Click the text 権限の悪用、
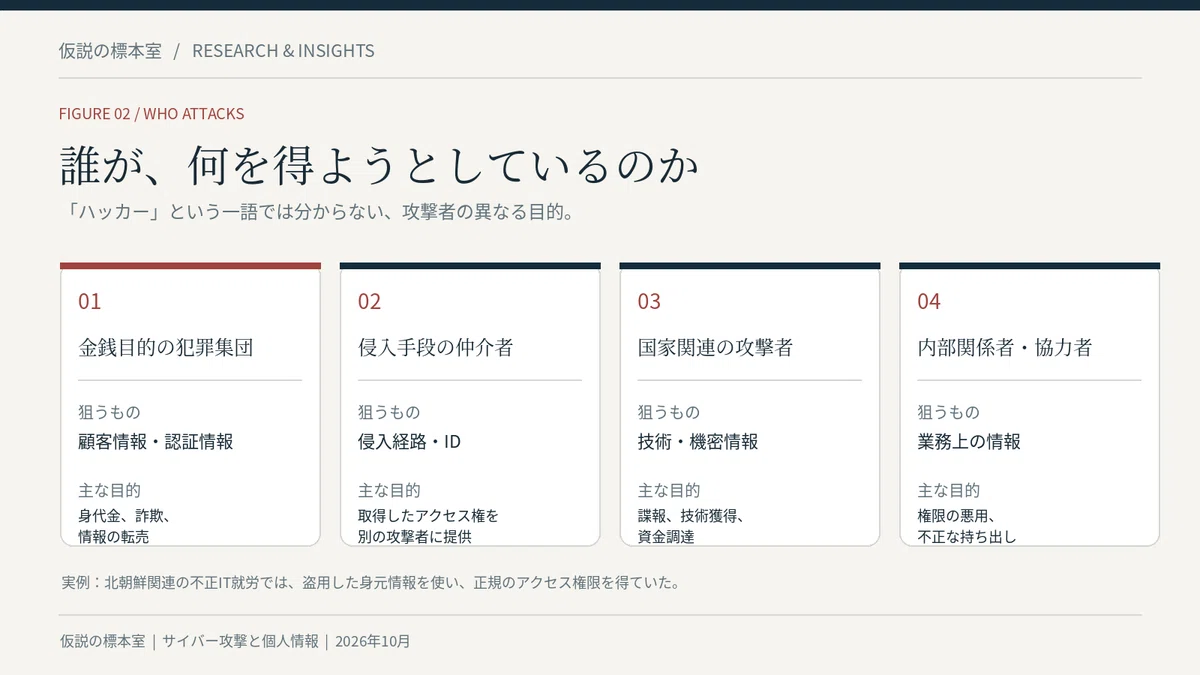 tap(957, 517)
